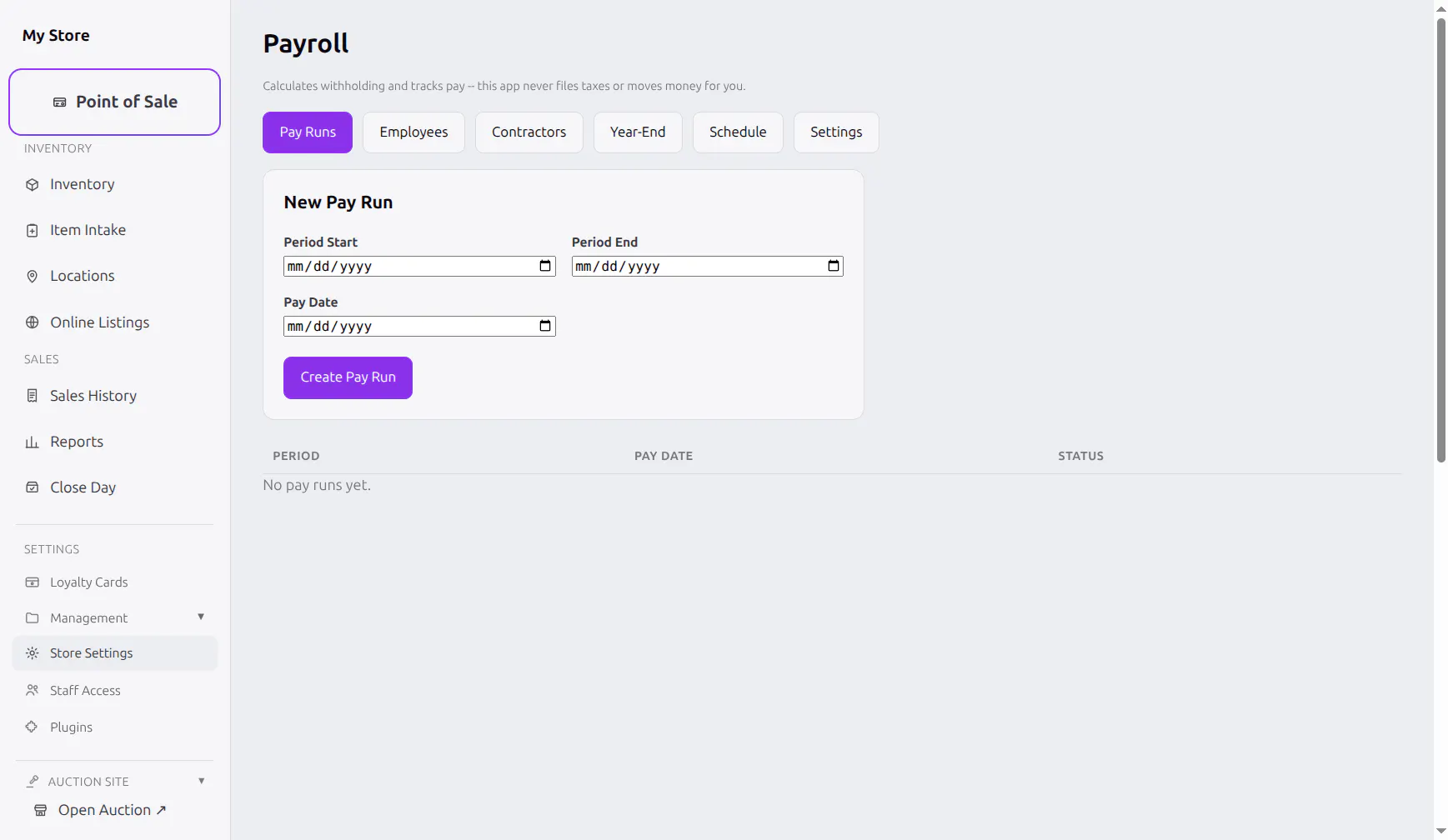Screen dimensions: 1448x840
Task: Click the Staff Access people icon
Action: tap(32, 690)
